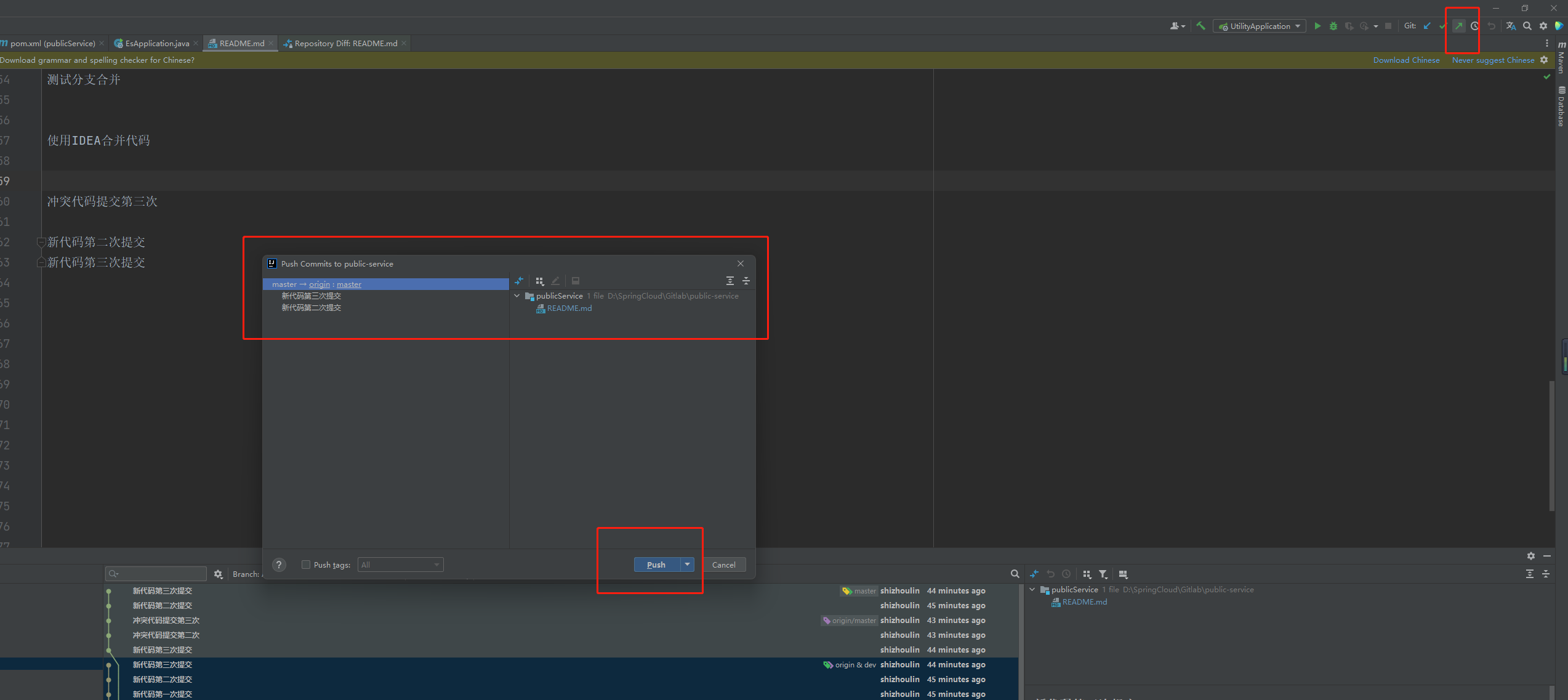Open IDE Settings gear in main toolbar
Screen dimensions: 1568x700
[x=1543, y=26]
